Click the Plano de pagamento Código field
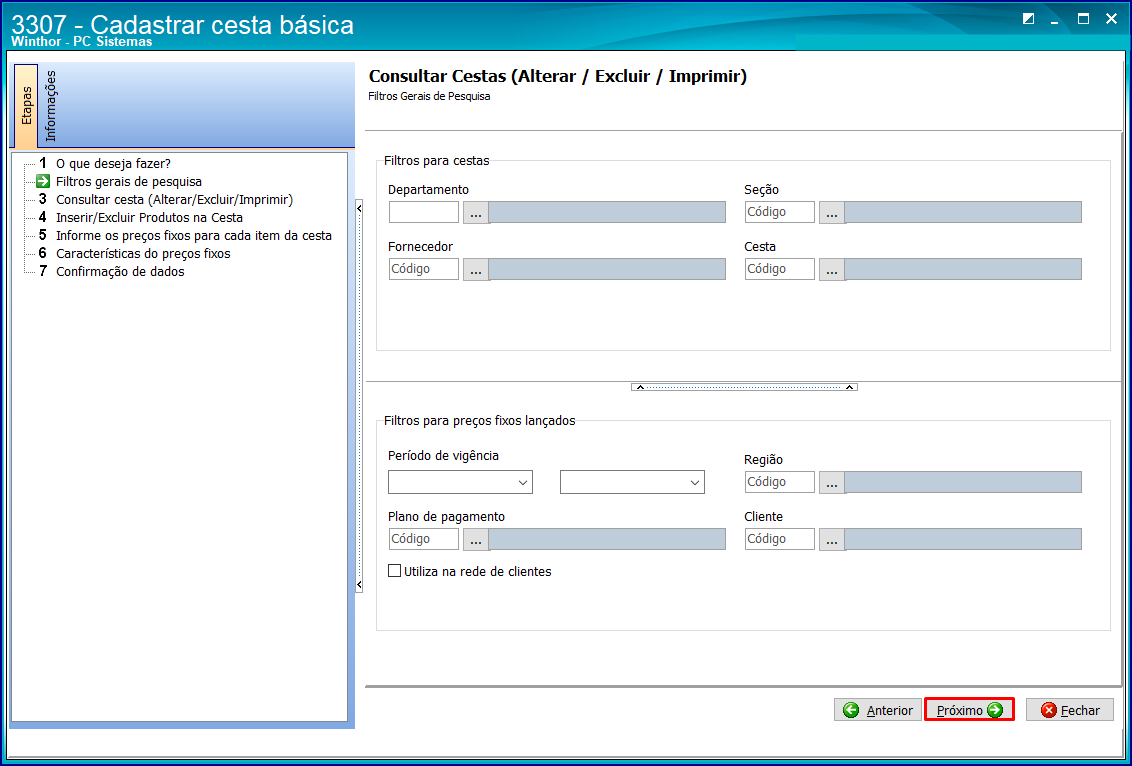Viewport: 1132px width, 766px height. (424, 539)
